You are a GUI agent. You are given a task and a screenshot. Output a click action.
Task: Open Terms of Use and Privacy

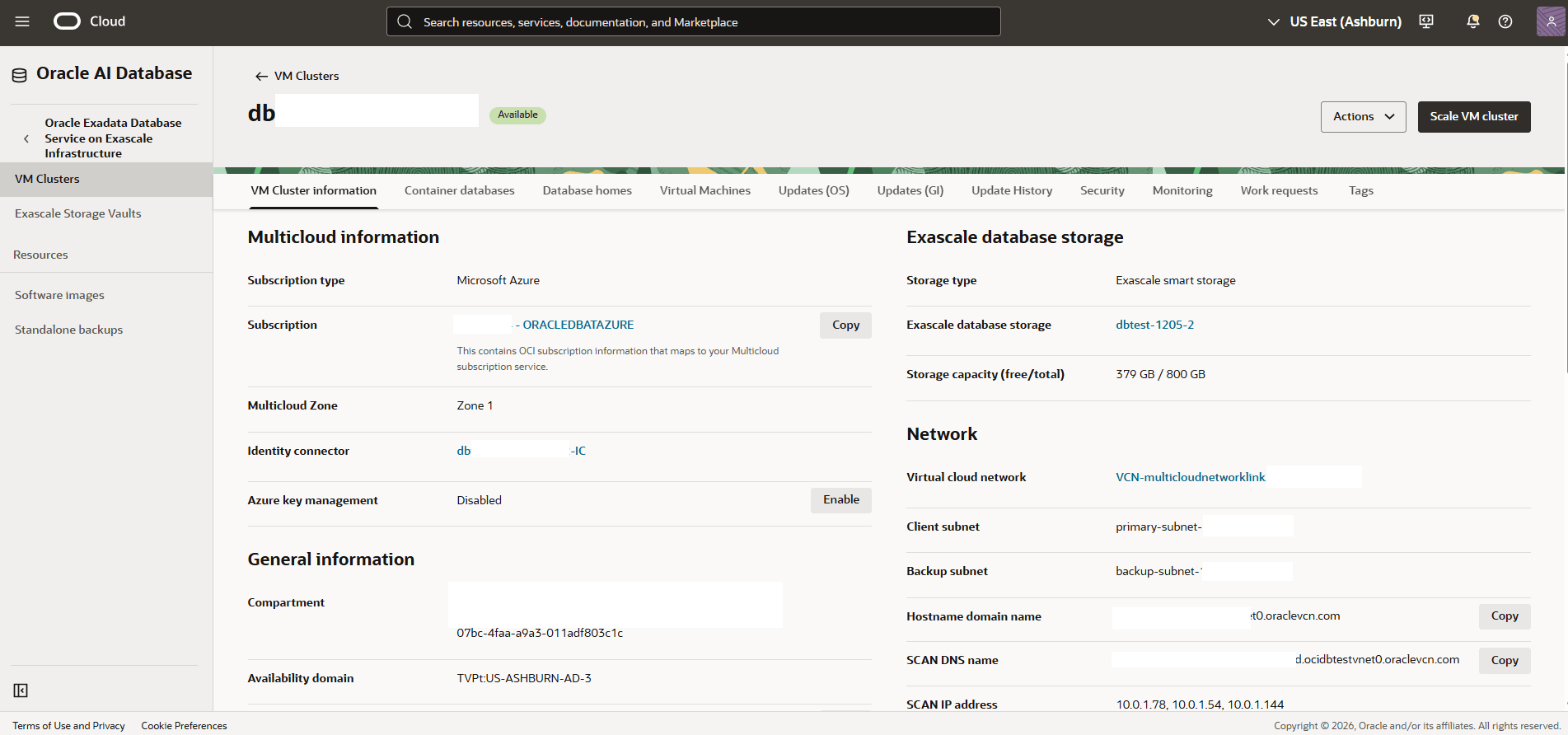click(x=68, y=726)
